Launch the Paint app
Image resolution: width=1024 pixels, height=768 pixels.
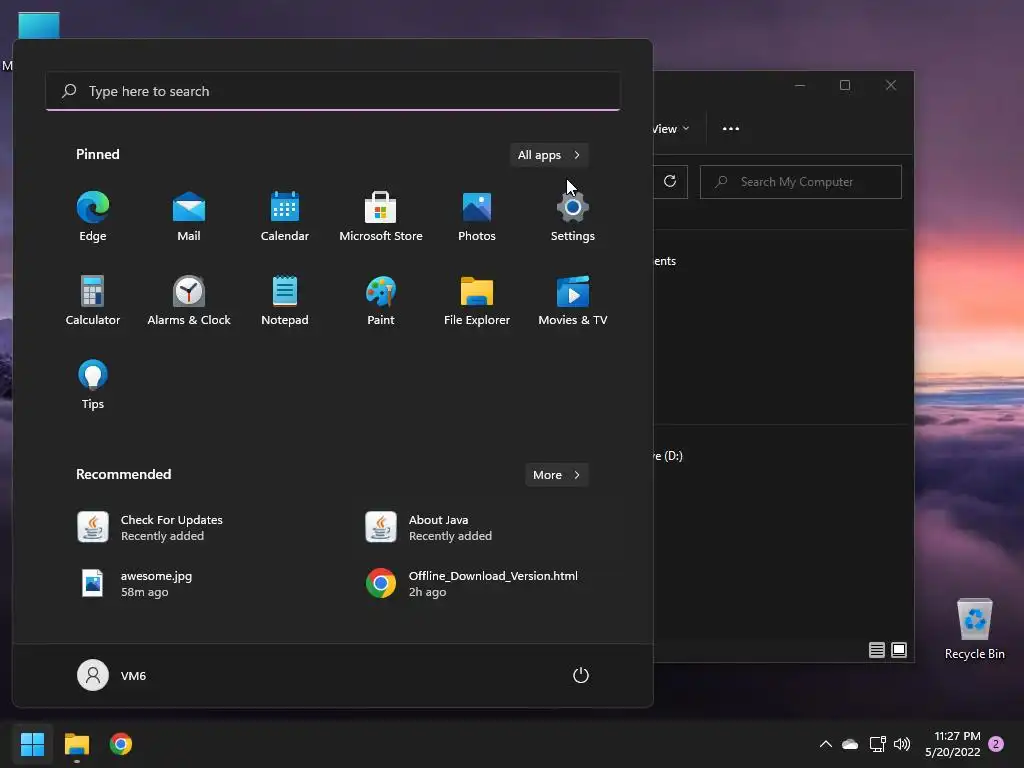point(381,301)
